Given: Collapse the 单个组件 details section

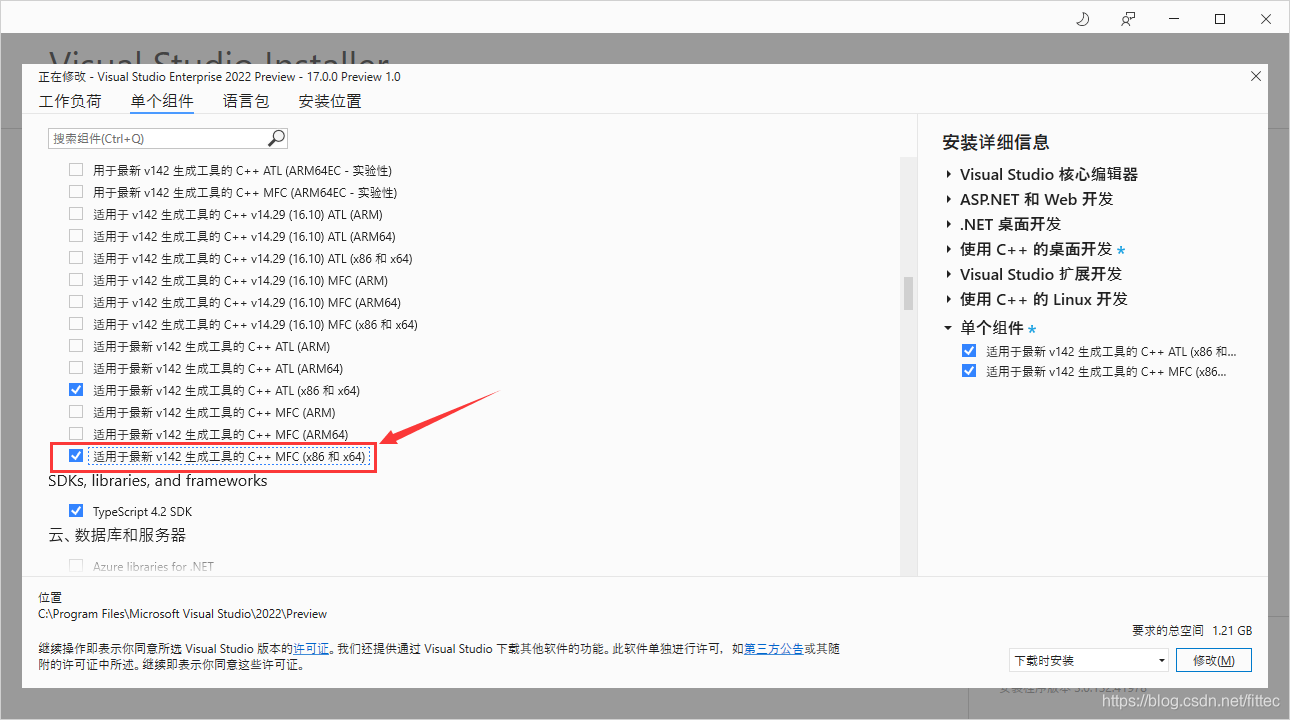Looking at the screenshot, I should point(949,328).
